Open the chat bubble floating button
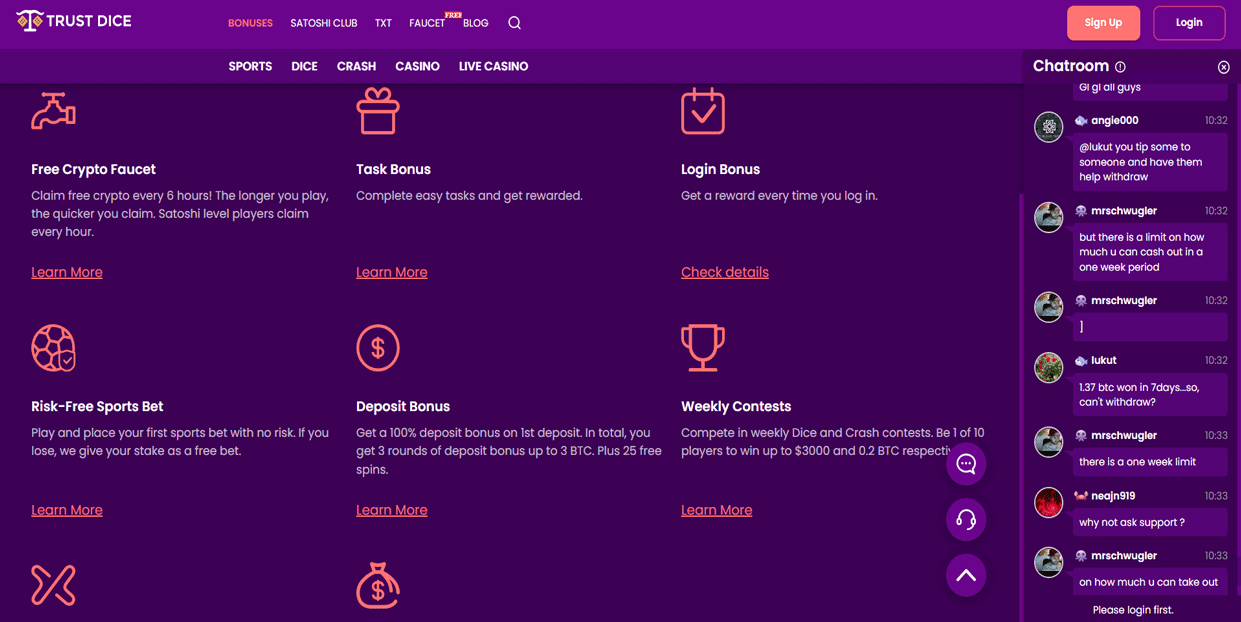1241x622 pixels. (x=966, y=464)
